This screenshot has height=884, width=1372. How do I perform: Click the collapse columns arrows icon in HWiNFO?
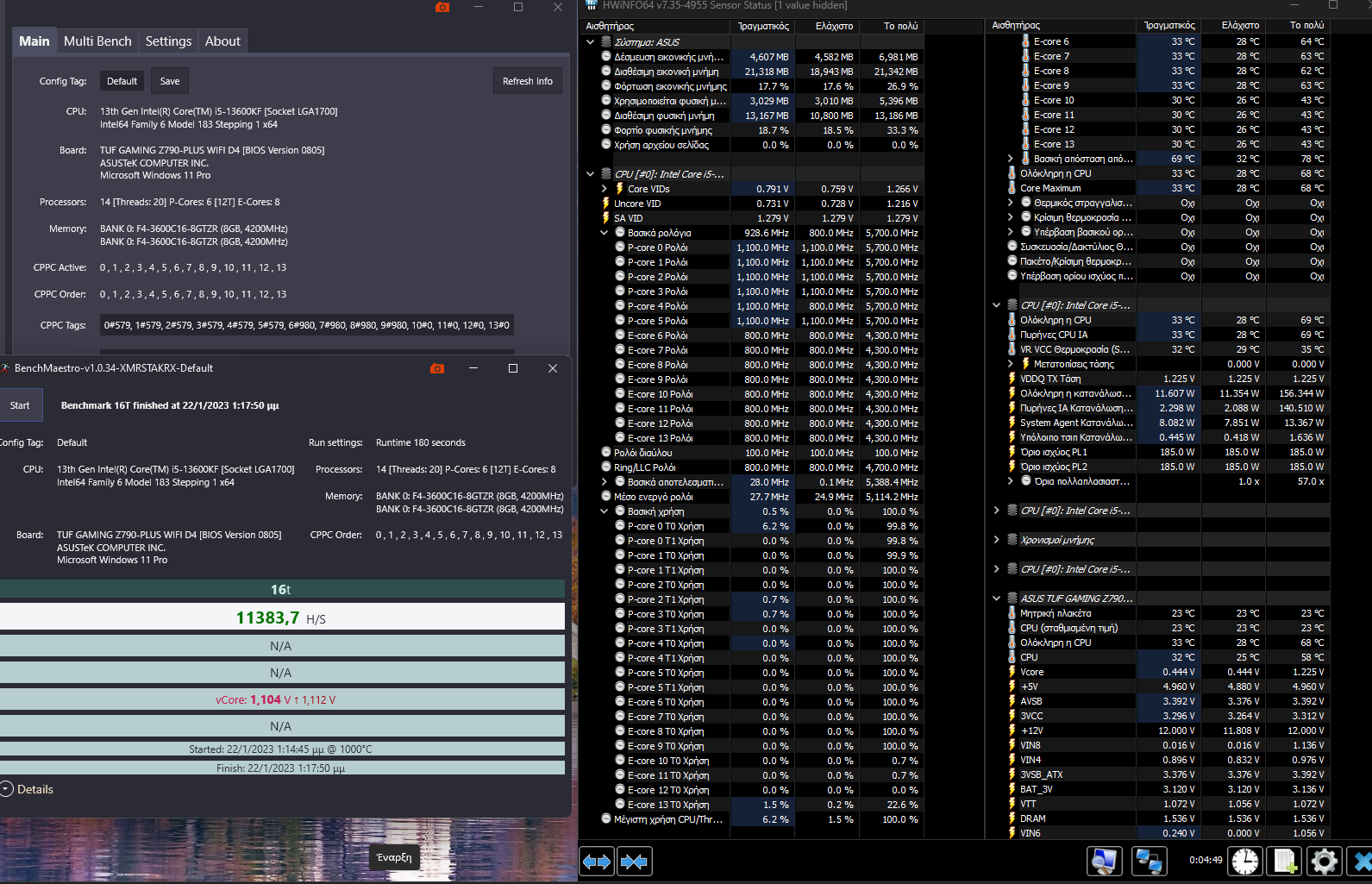(x=635, y=861)
